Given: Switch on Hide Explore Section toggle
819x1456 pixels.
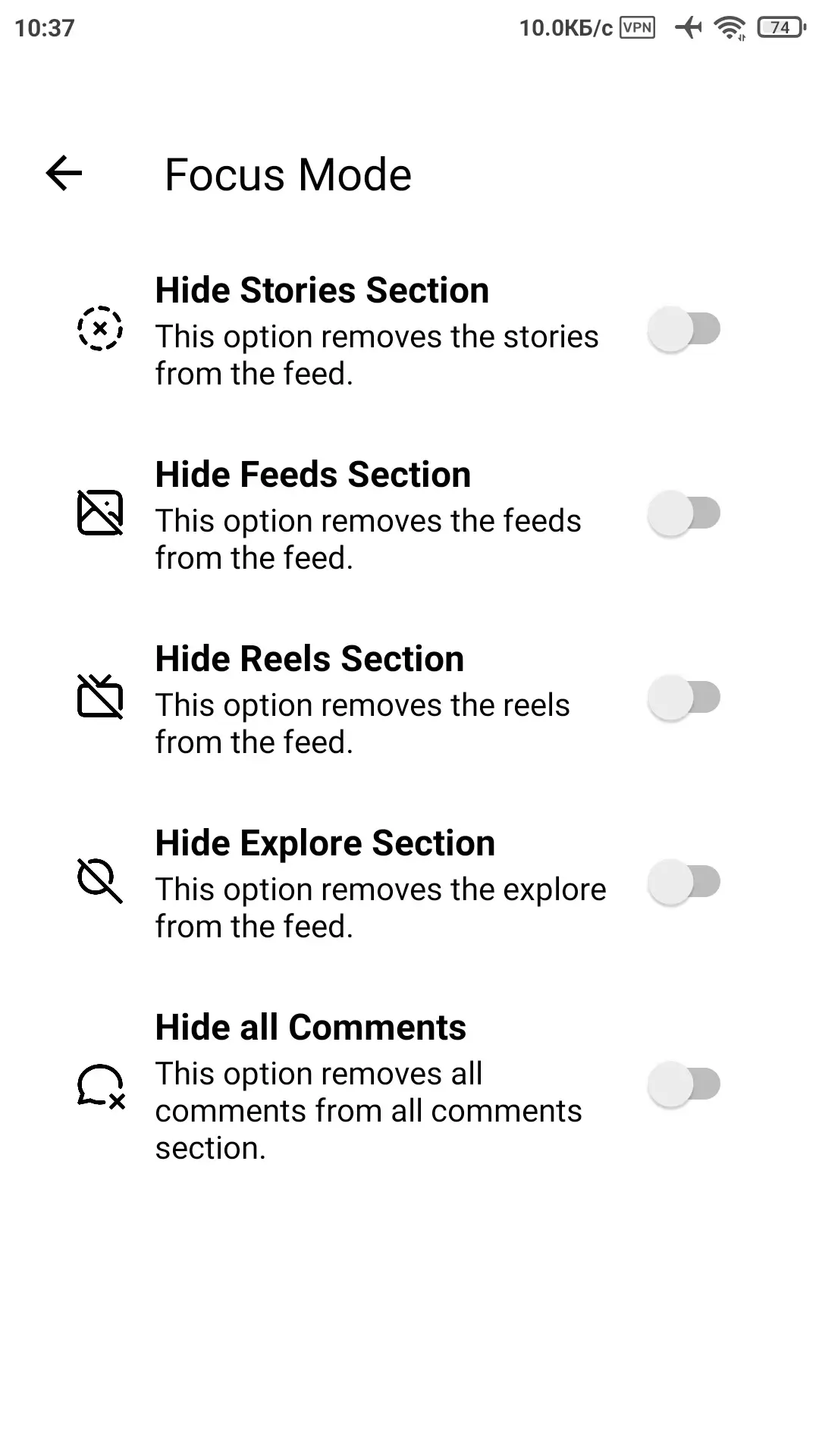Looking at the screenshot, I should click(x=684, y=882).
